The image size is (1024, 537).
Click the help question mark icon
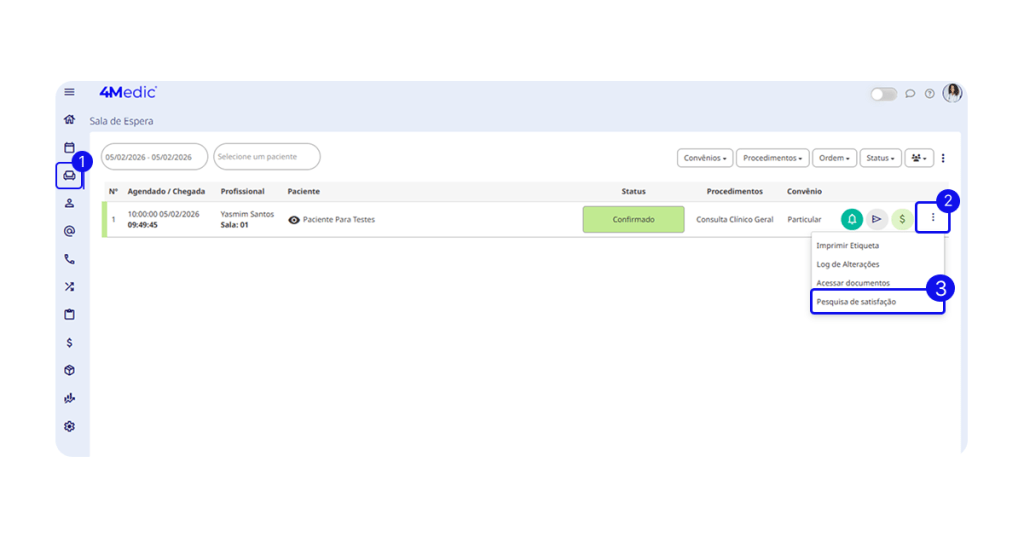click(x=929, y=94)
